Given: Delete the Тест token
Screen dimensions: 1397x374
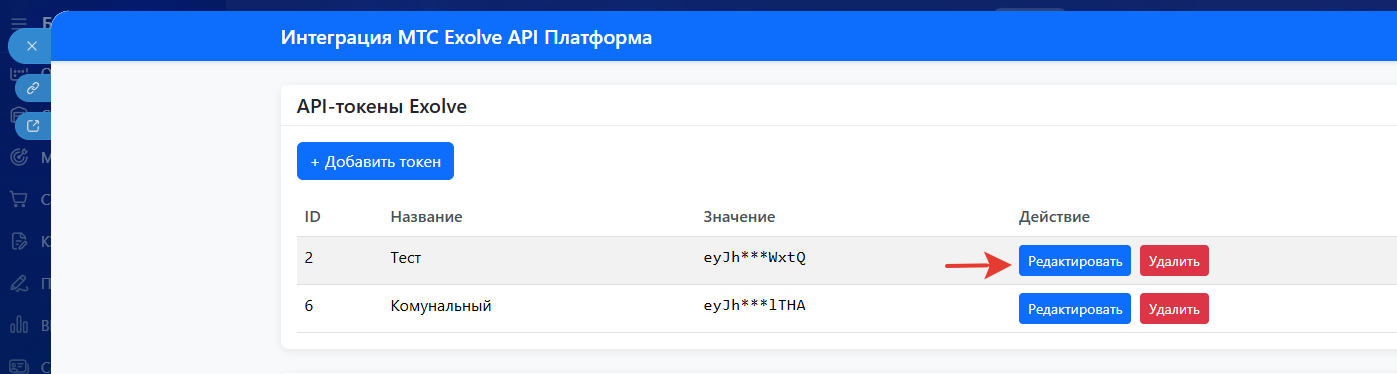Looking at the screenshot, I should click(1174, 260).
